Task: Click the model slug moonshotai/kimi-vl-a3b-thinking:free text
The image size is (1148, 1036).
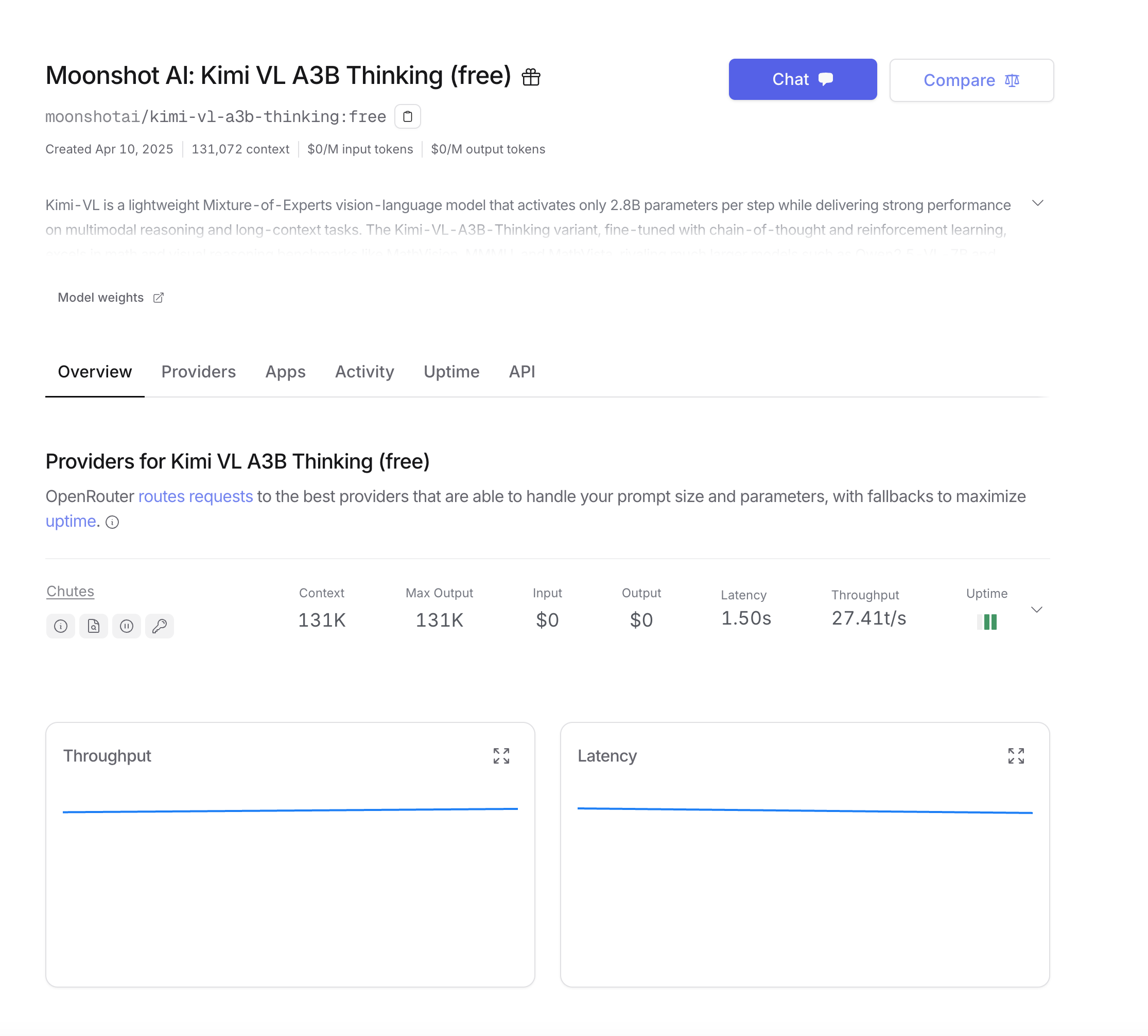Action: tap(216, 117)
